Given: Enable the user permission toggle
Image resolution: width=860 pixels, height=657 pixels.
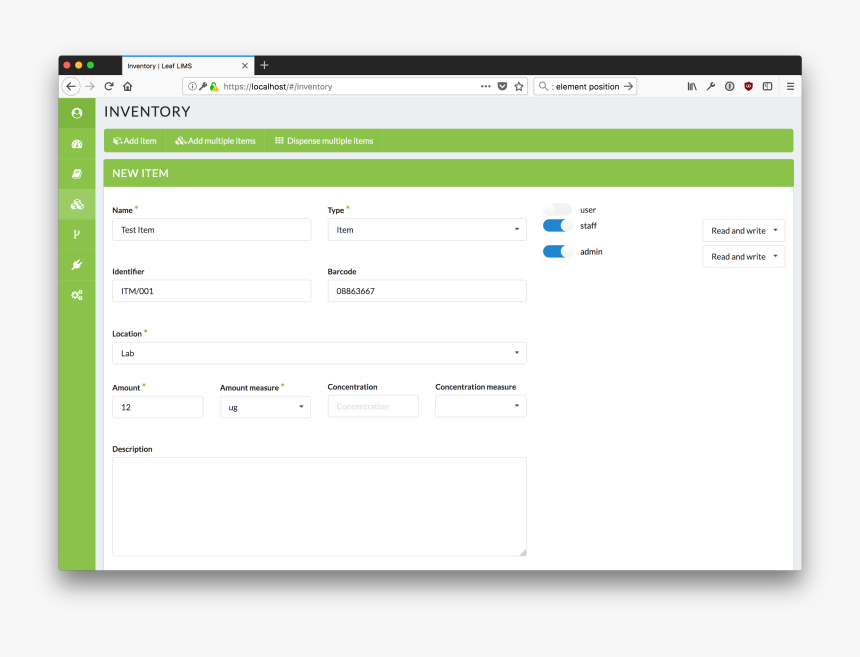Looking at the screenshot, I should (x=557, y=210).
